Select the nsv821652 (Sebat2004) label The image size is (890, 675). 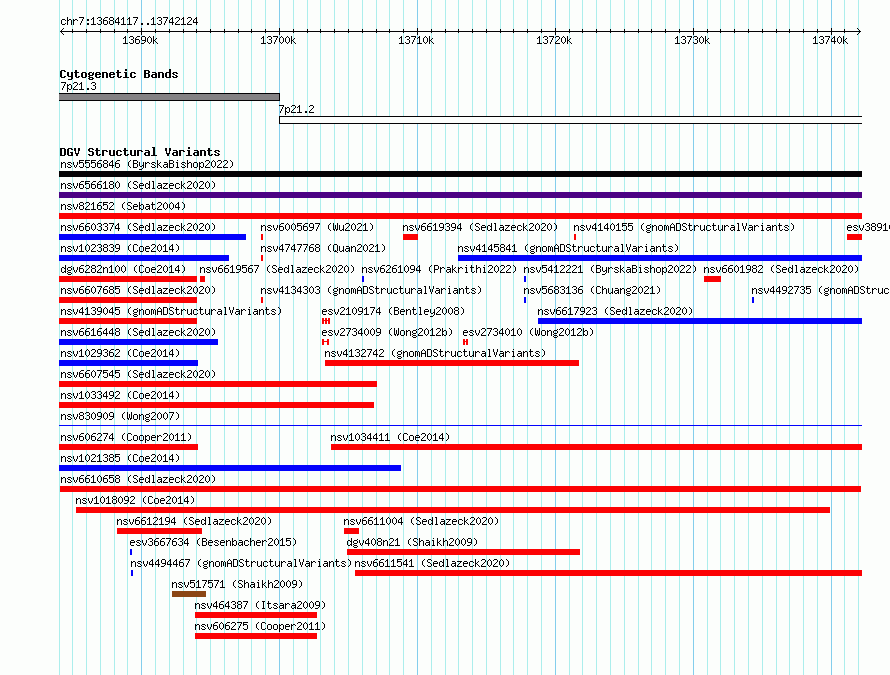tap(123, 207)
